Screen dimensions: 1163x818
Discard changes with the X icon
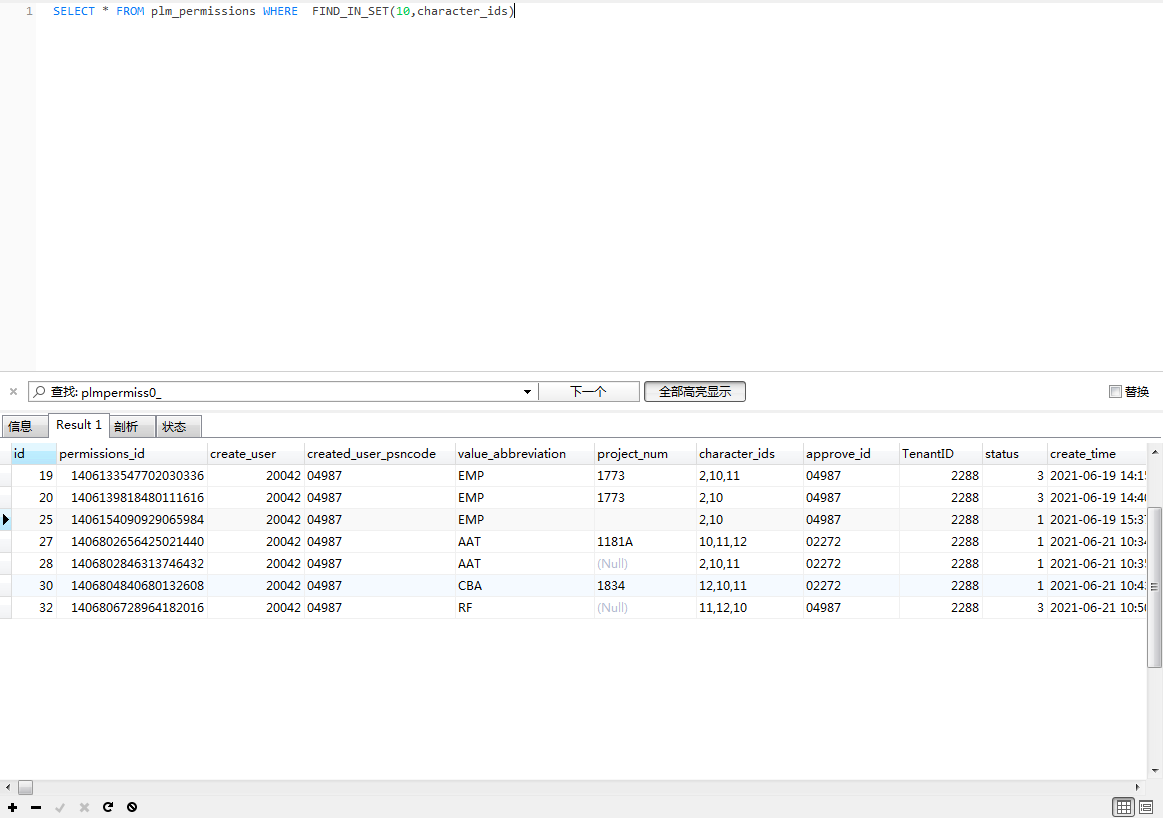tap(84, 807)
